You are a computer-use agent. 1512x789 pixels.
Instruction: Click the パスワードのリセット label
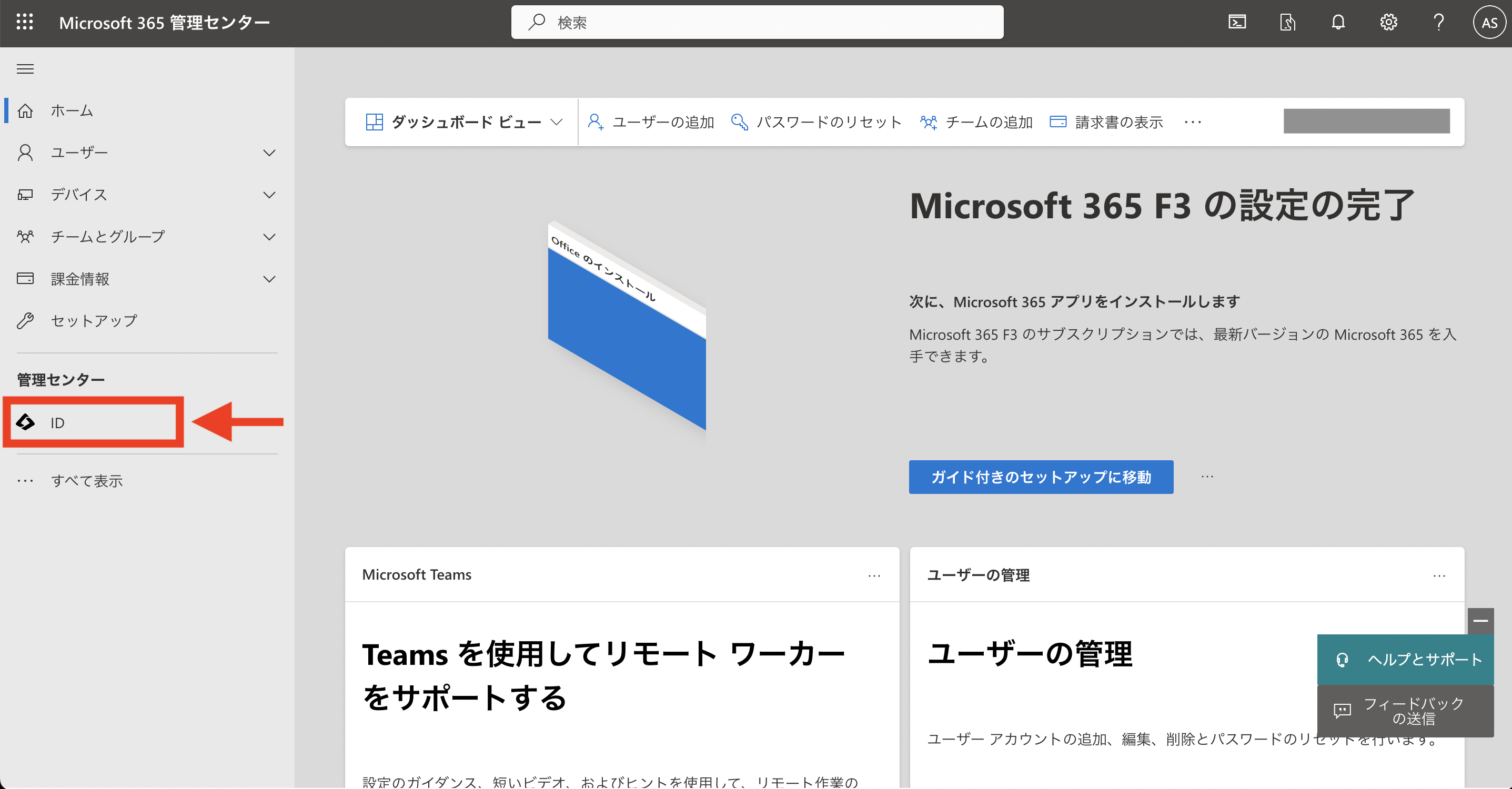coord(829,122)
